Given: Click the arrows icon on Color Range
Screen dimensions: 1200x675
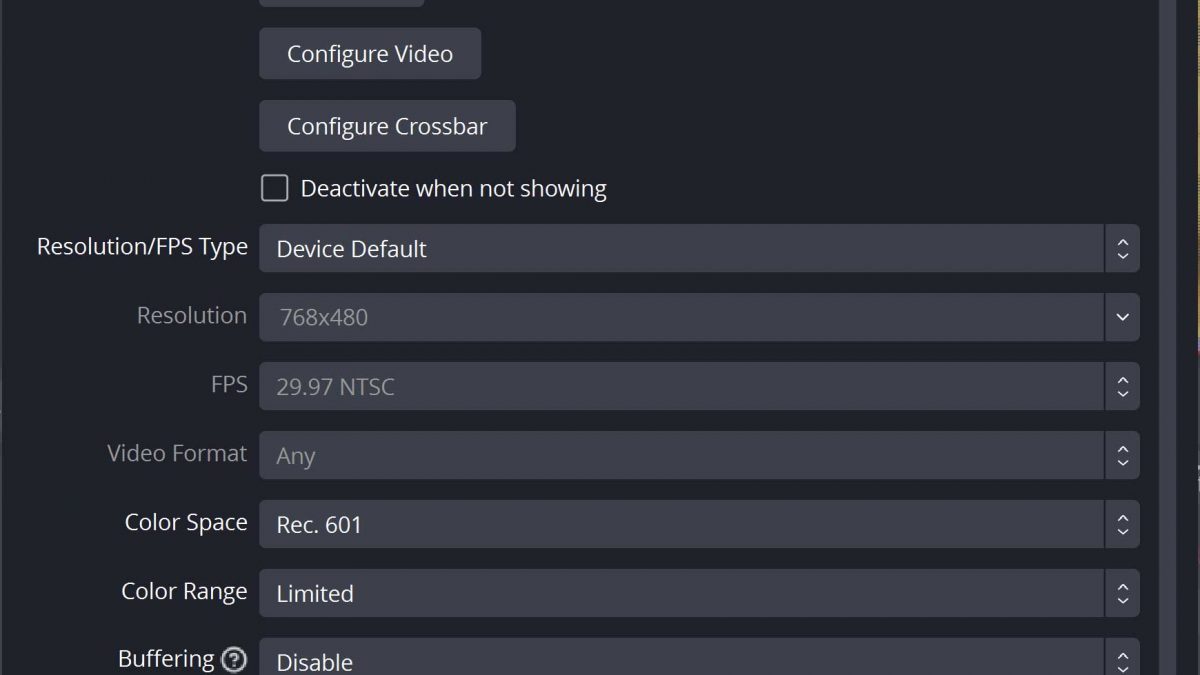Looking at the screenshot, I should 1122,593.
